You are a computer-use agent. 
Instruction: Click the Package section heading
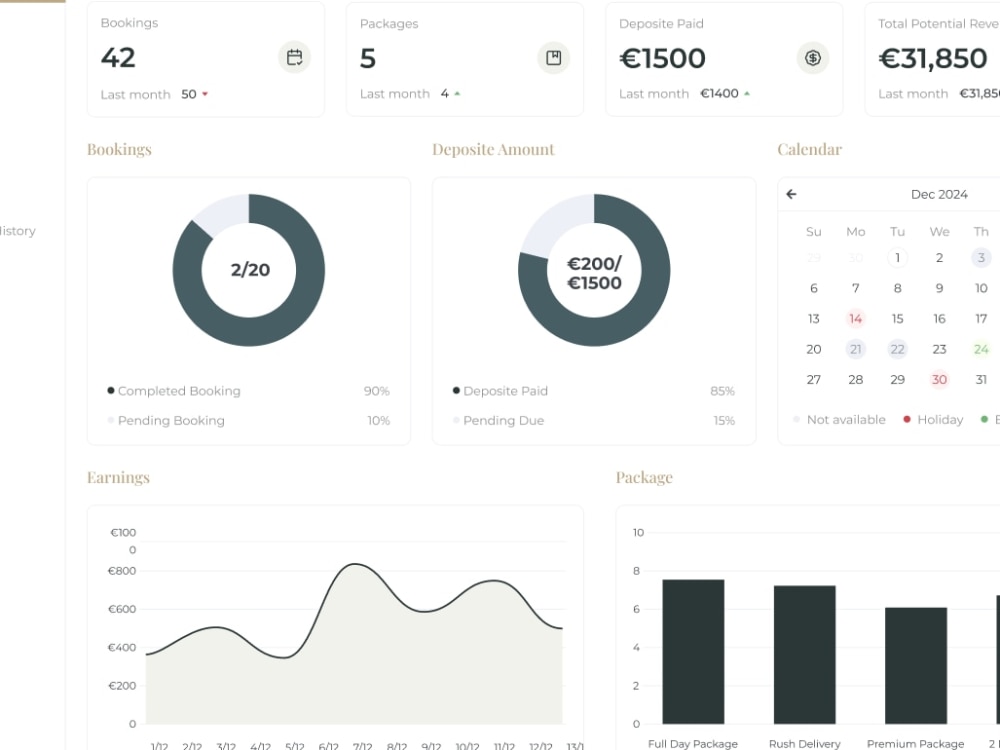(x=644, y=478)
